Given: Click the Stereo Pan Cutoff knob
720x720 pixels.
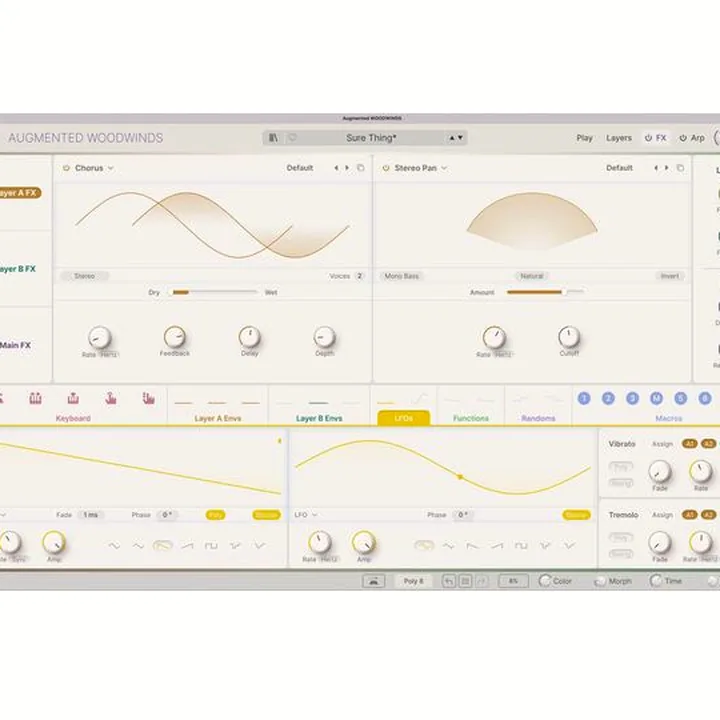Looking at the screenshot, I should click(569, 337).
